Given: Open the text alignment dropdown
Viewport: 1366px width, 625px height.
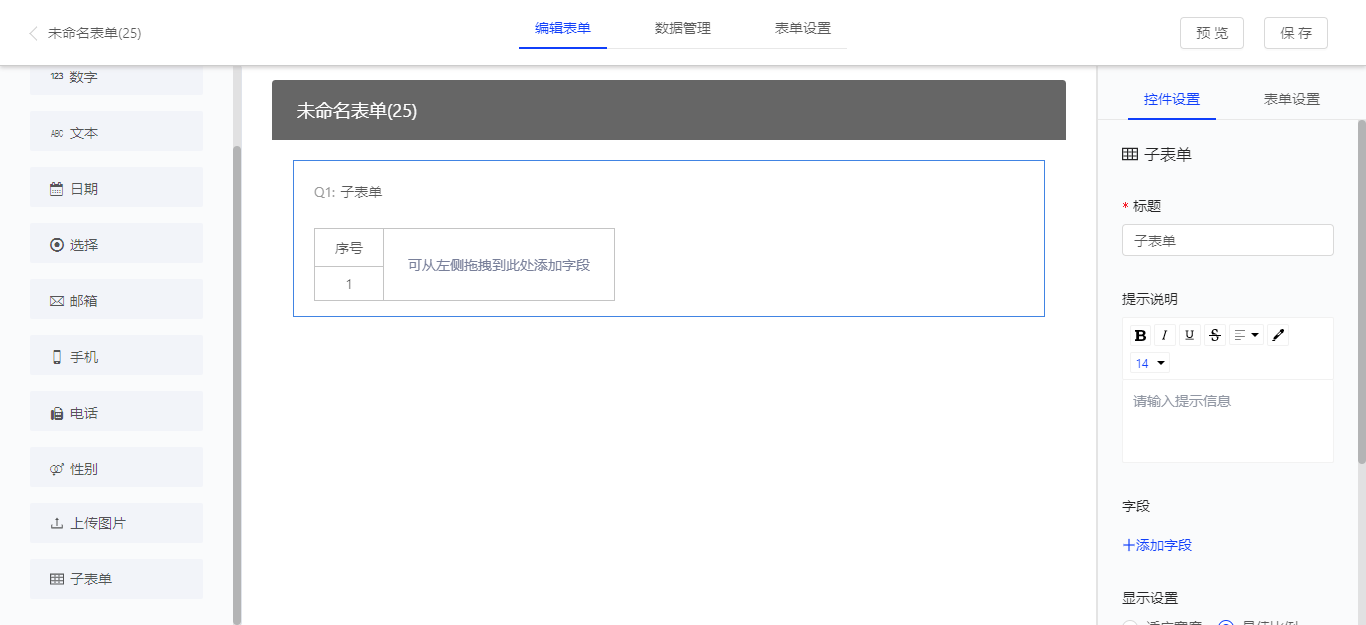Looking at the screenshot, I should click(1246, 335).
